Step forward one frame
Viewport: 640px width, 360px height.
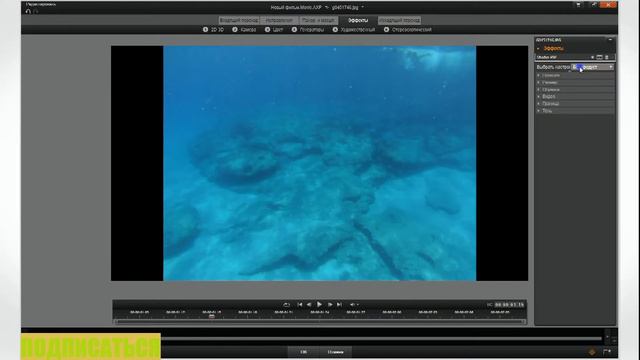coord(330,304)
